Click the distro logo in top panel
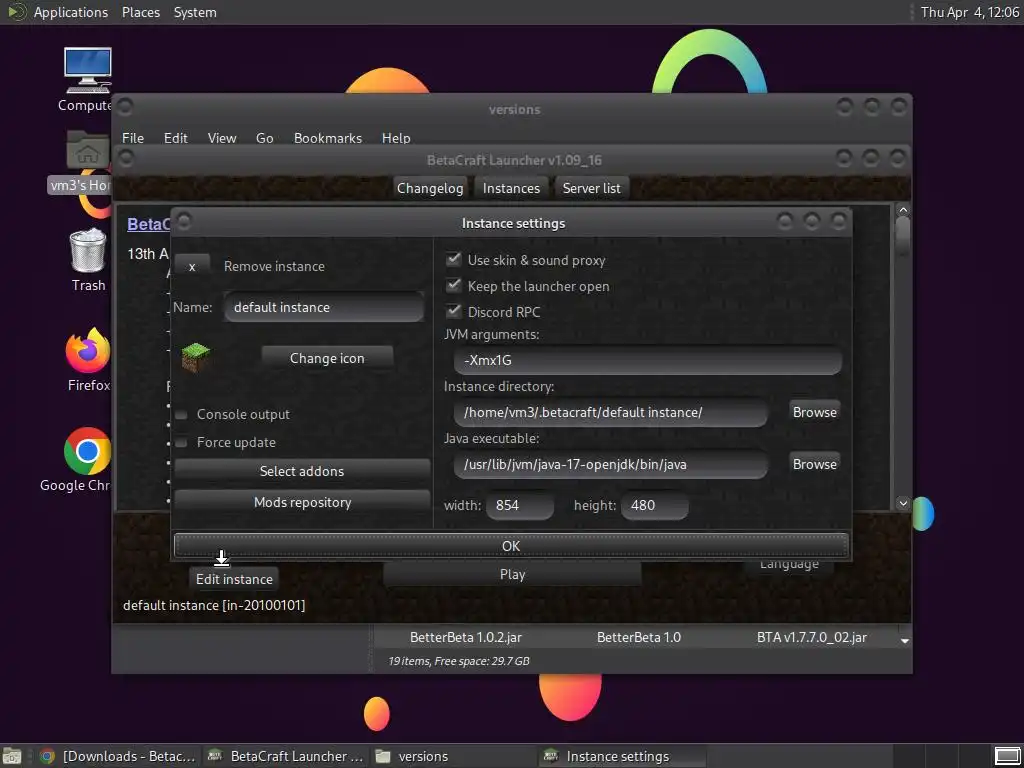The height and width of the screenshot is (768, 1024). [x=16, y=12]
